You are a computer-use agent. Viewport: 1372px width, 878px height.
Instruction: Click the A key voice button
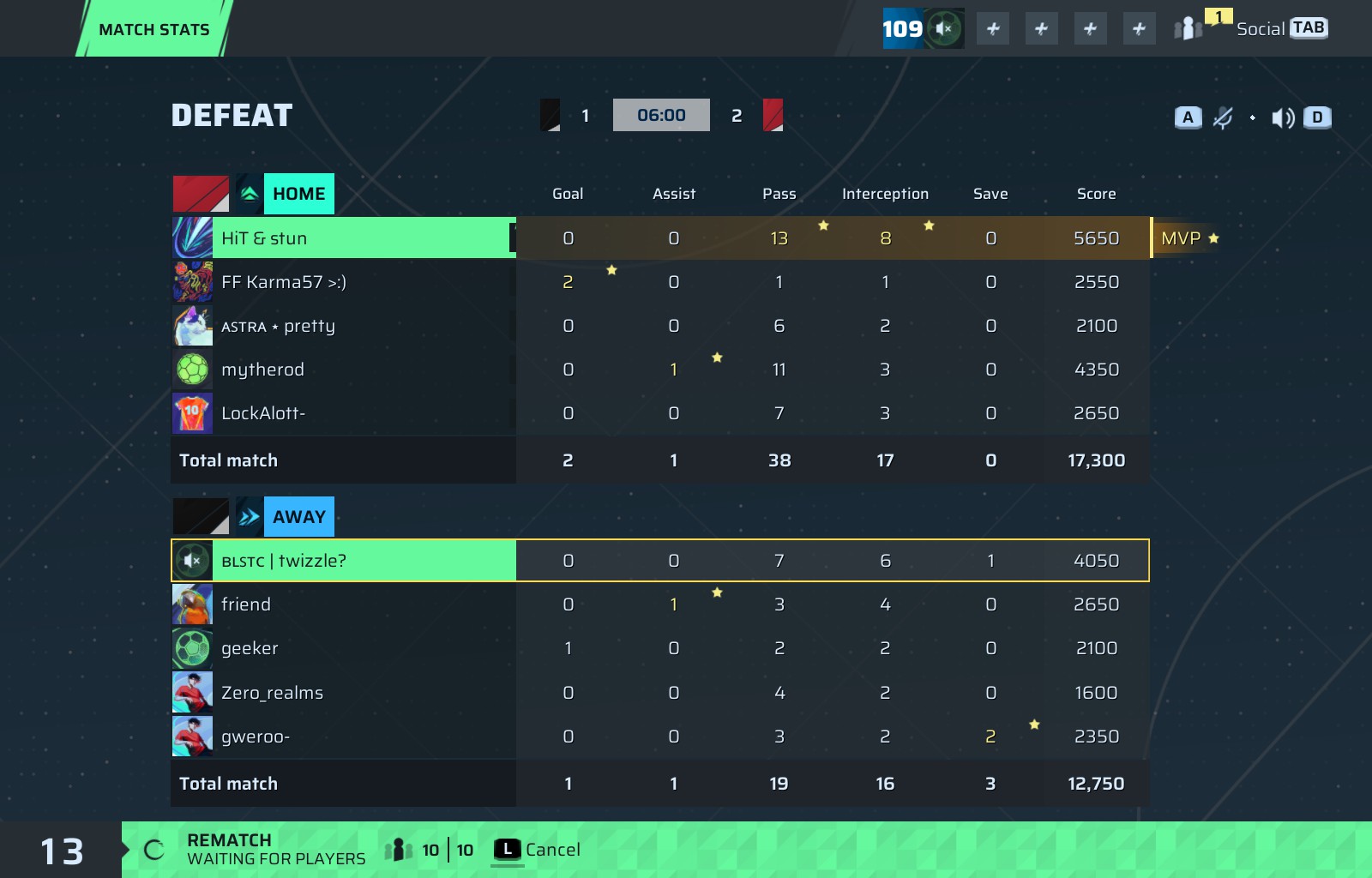click(x=1188, y=117)
